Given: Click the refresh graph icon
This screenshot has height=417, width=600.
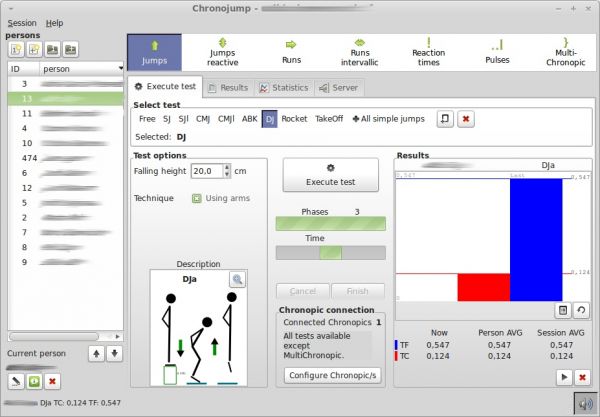Looking at the screenshot, I should click(x=581, y=310).
